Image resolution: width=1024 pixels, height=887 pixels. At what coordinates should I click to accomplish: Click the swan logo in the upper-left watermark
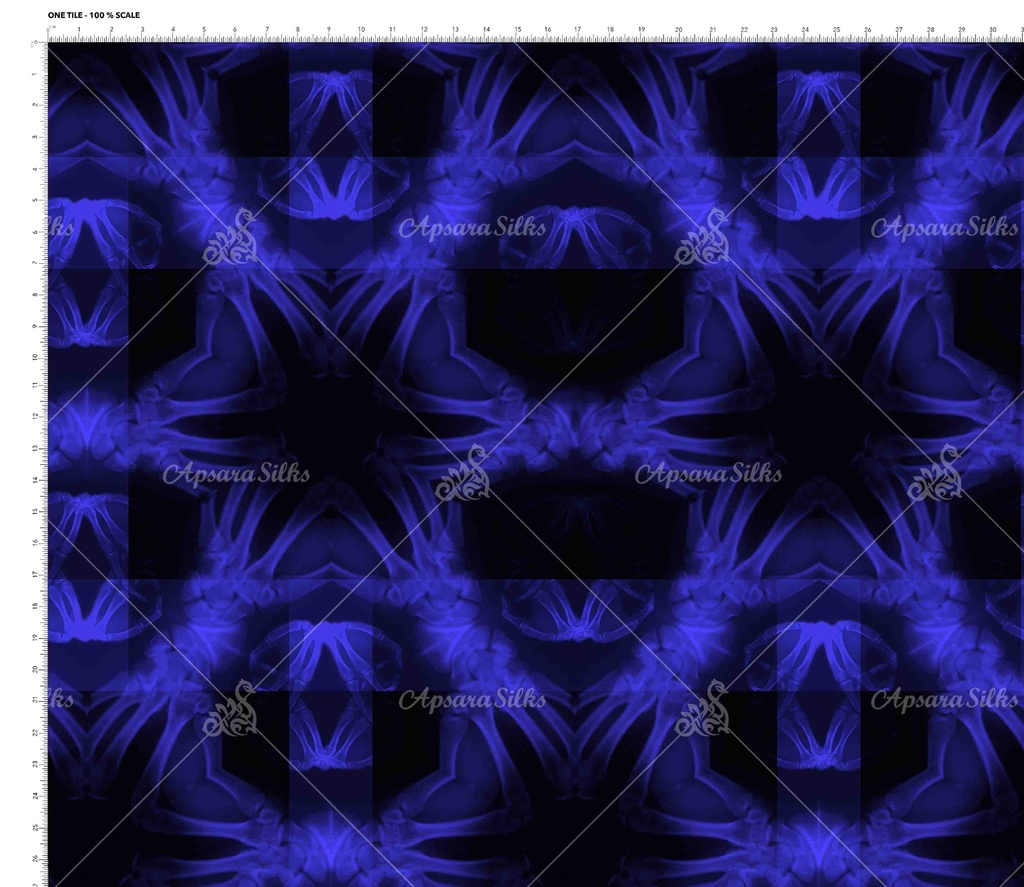pos(231,238)
